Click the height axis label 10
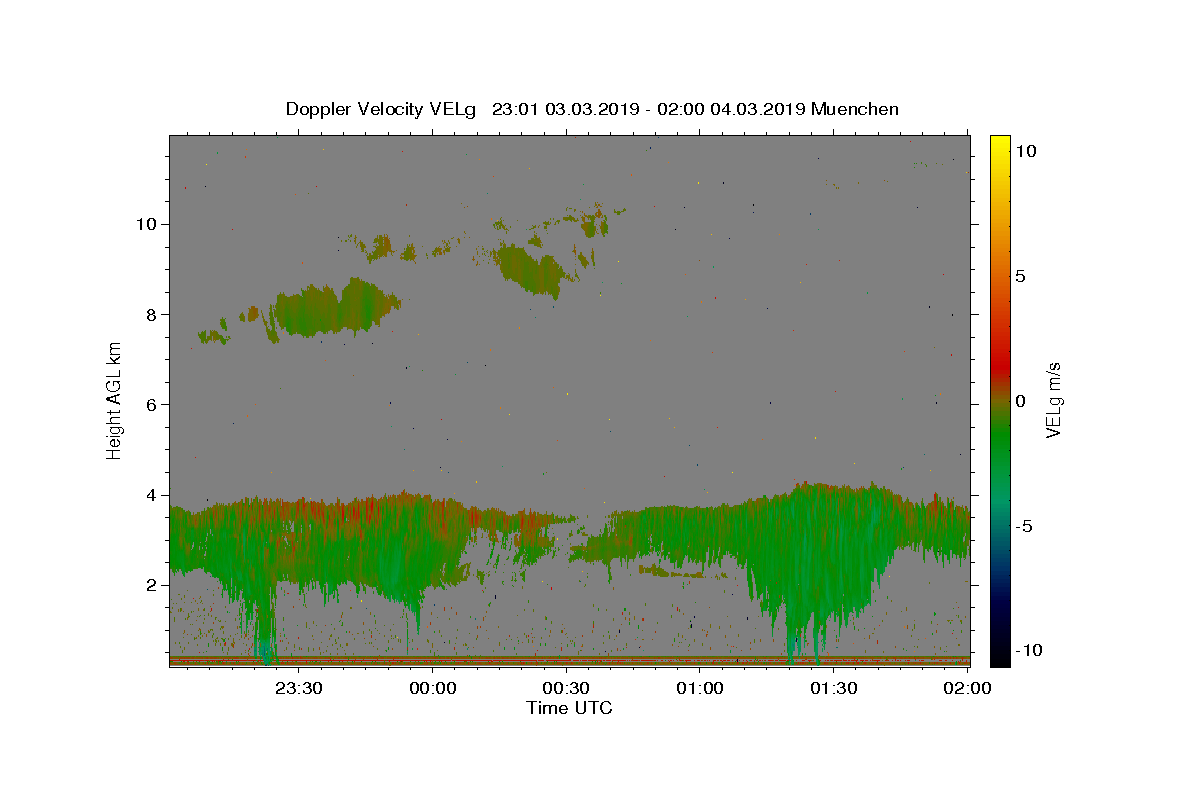Image resolution: width=1200 pixels, height=800 pixels. coord(146,224)
